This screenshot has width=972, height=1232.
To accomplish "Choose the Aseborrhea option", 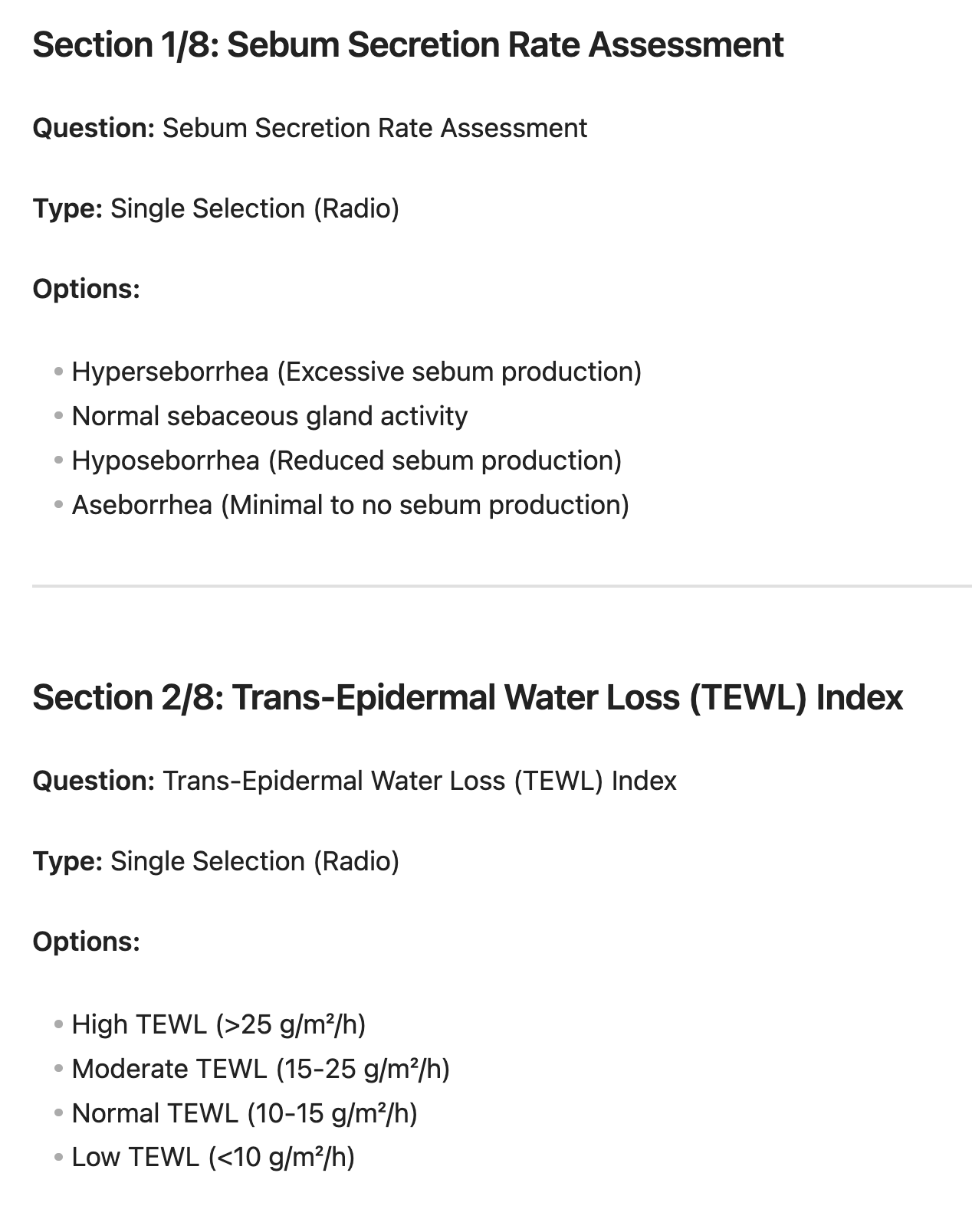I will 350,505.
